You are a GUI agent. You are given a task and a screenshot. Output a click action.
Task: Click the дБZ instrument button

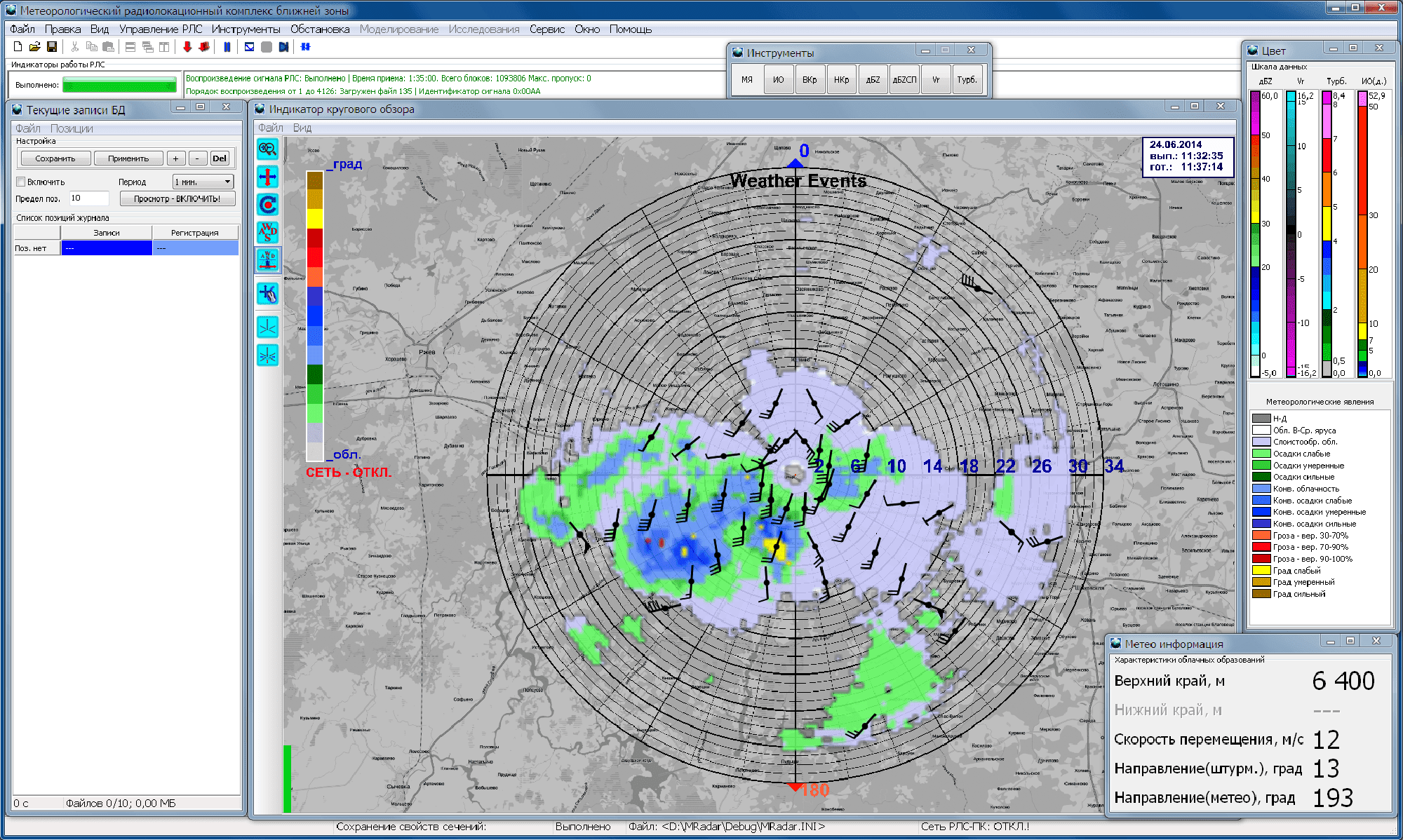(x=873, y=80)
